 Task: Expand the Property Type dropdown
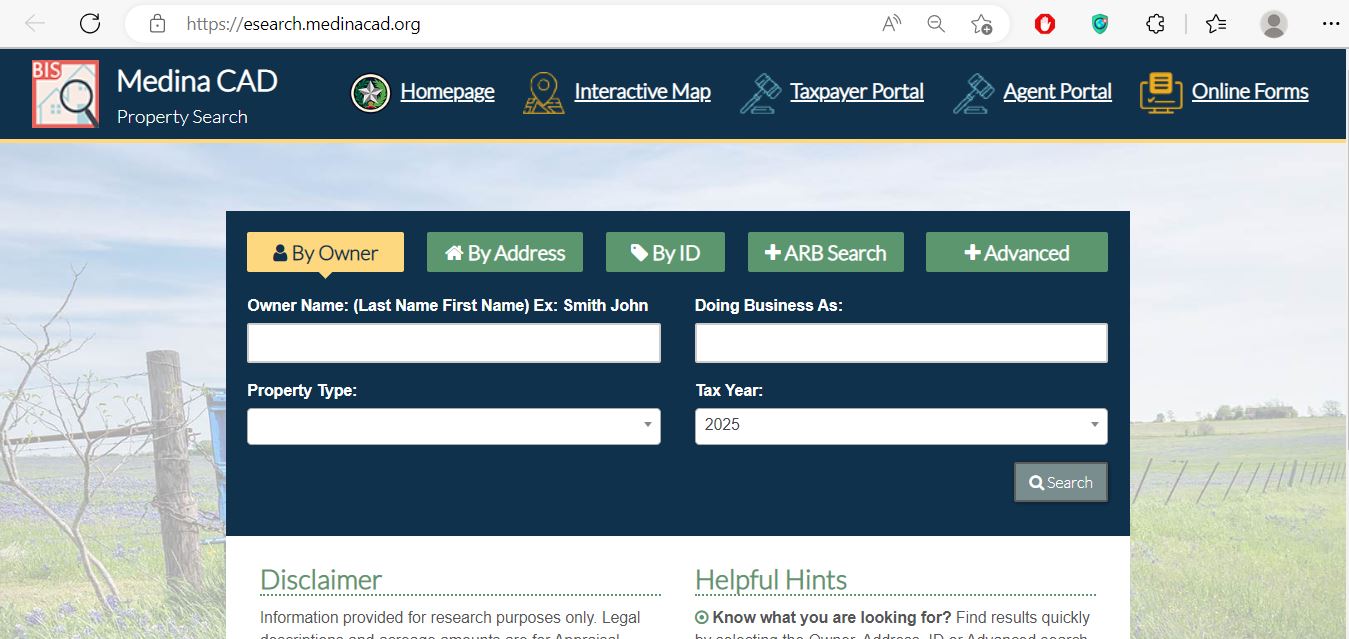[453, 426]
